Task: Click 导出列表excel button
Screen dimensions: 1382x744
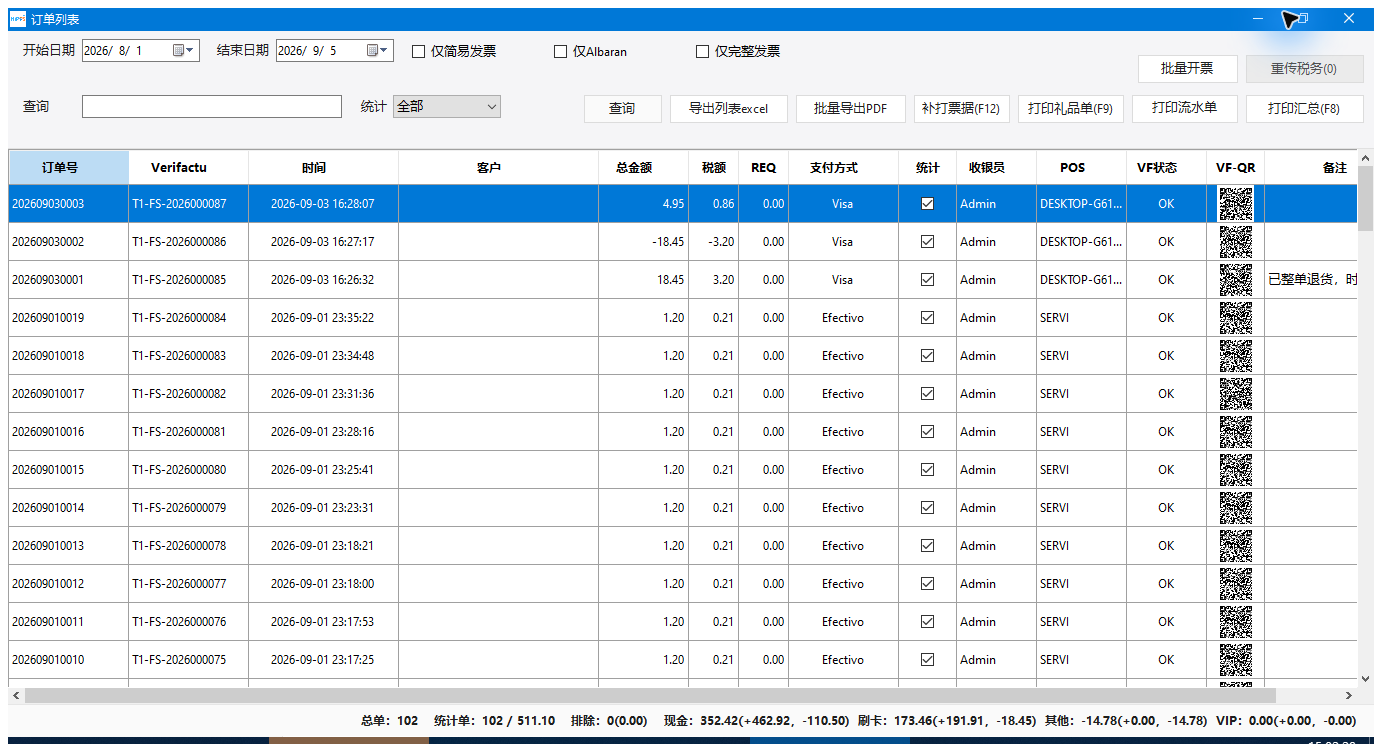Action: click(729, 108)
